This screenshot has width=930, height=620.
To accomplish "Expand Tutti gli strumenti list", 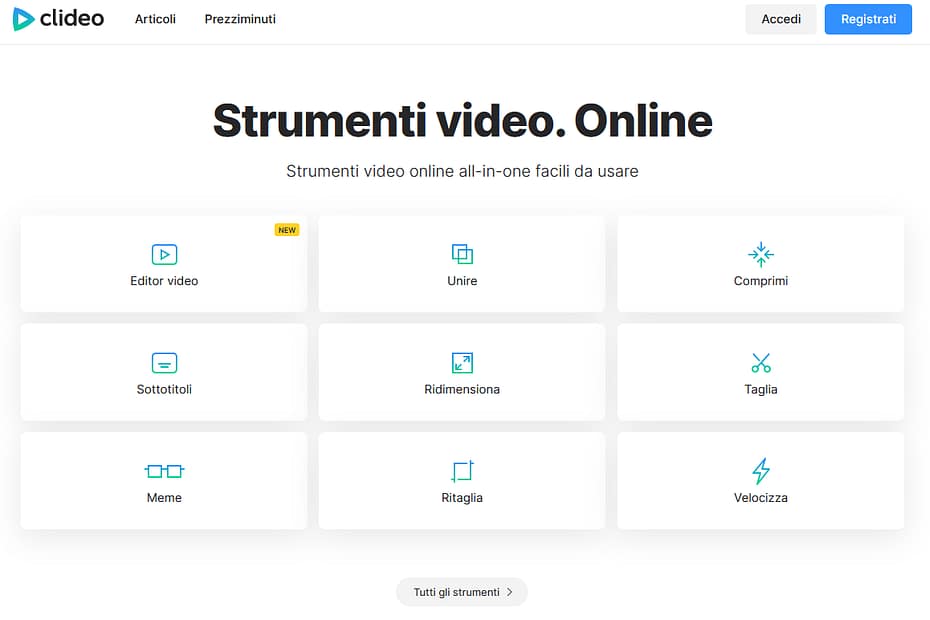I will point(458,592).
